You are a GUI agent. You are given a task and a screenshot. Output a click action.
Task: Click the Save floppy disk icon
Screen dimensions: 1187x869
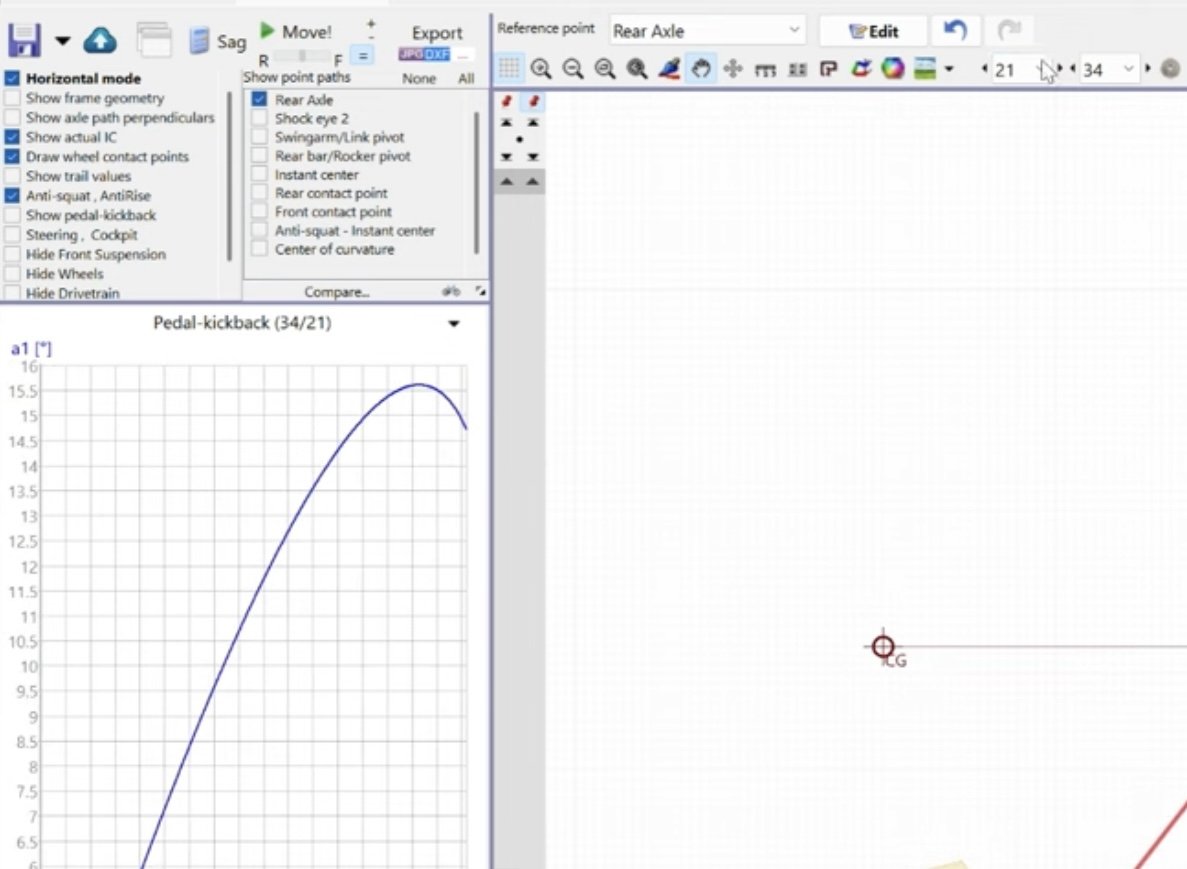(x=23, y=40)
